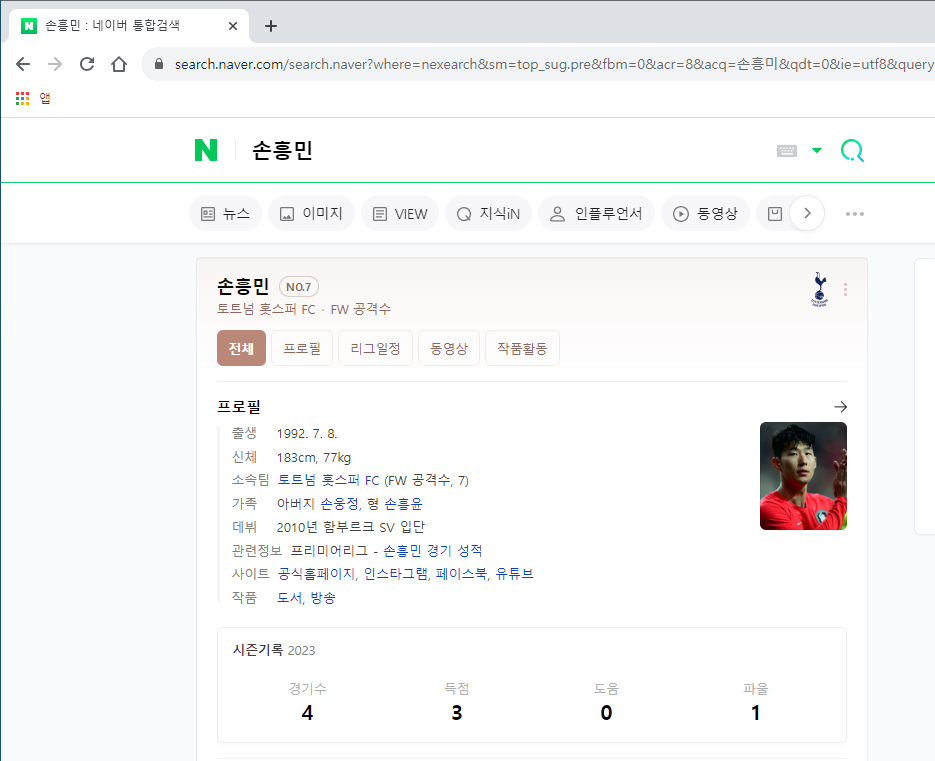Open 손흥민 경기 성적 link
The width and height of the screenshot is (935, 761).
pyautogui.click(x=432, y=550)
